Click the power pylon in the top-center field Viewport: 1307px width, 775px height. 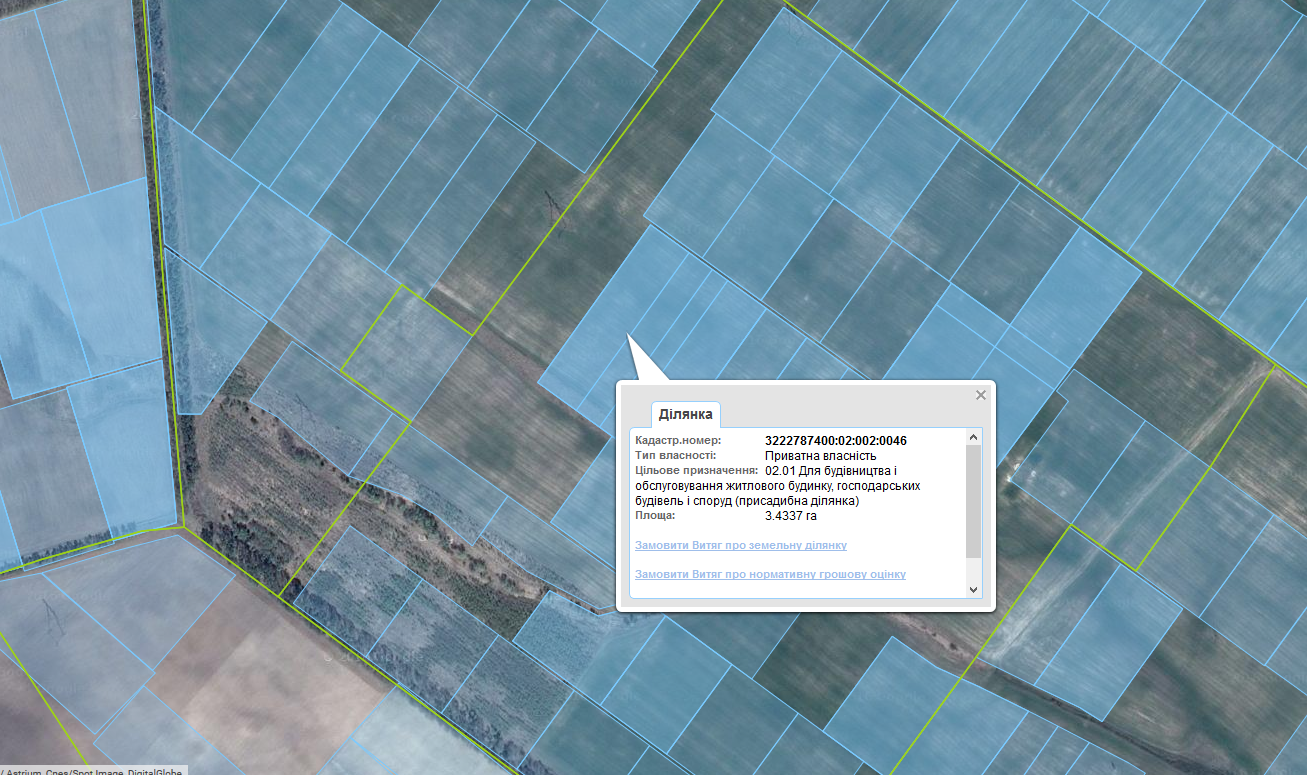click(549, 203)
